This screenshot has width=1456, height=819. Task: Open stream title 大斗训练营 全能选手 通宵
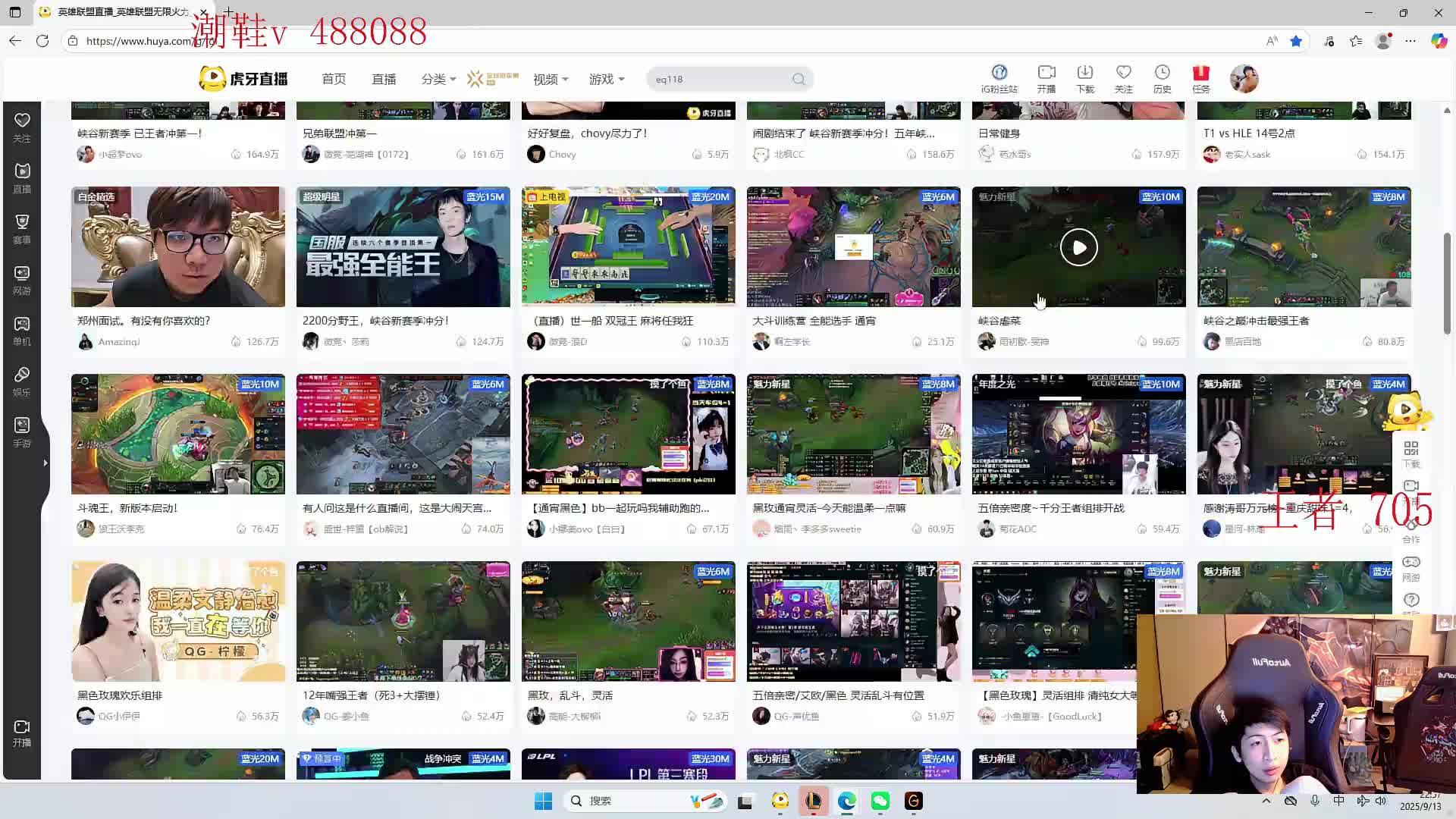[x=814, y=321]
